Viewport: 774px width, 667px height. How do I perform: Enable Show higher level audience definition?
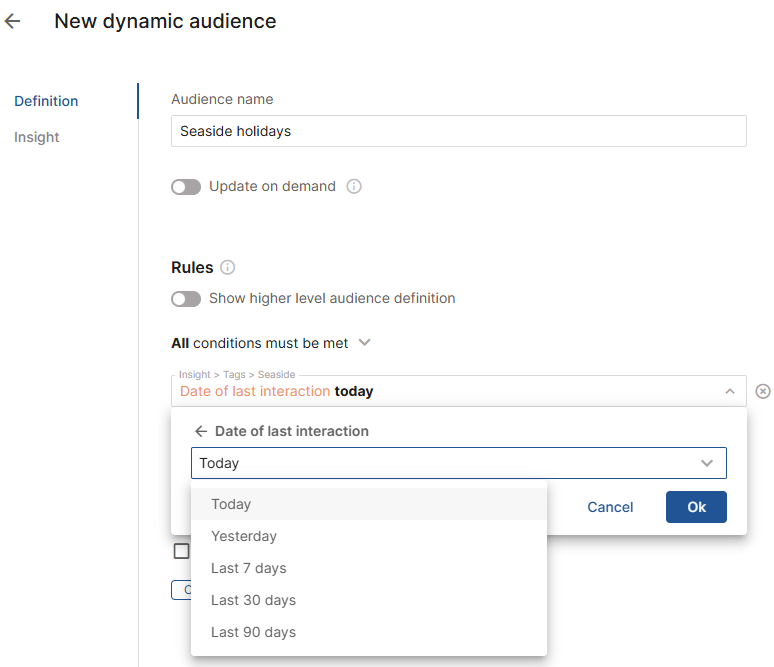click(186, 299)
